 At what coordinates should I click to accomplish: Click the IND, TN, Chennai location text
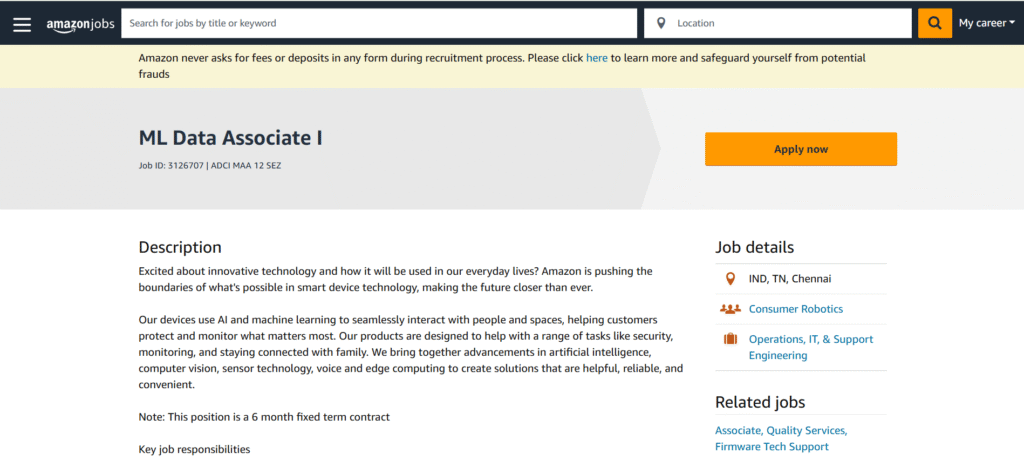(x=790, y=279)
